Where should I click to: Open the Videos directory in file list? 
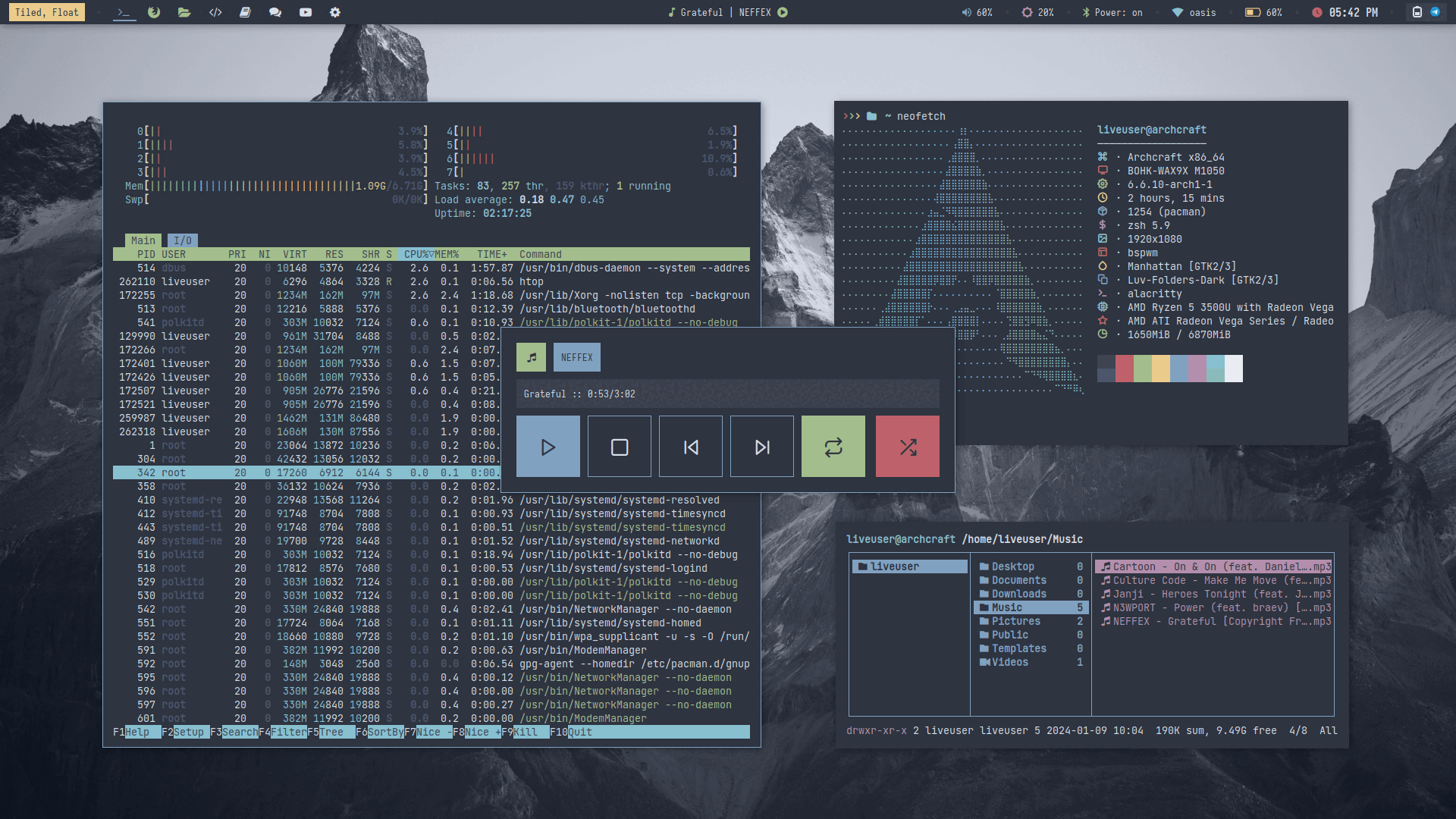1009,662
